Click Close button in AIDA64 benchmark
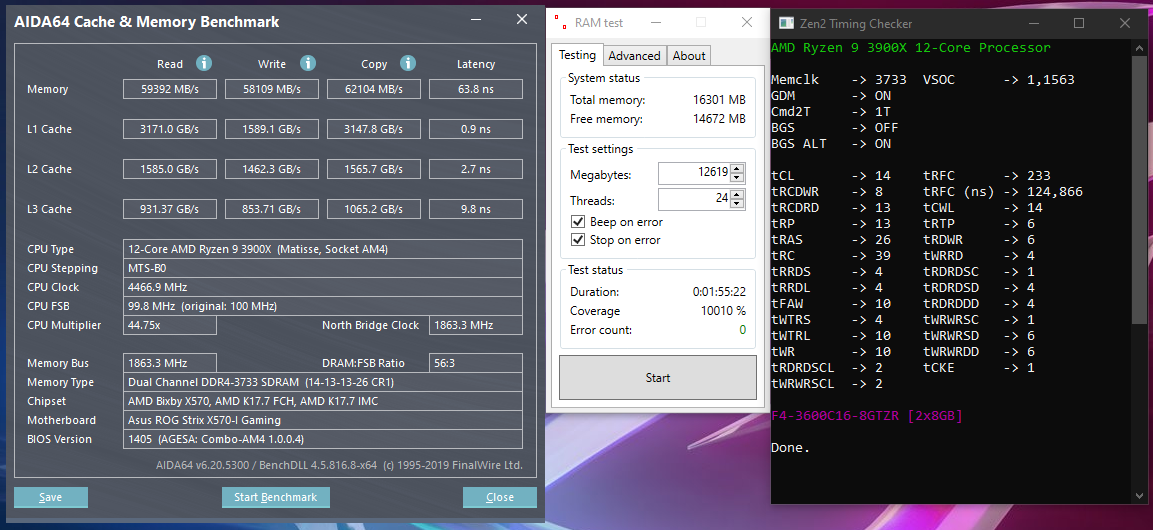1153x530 pixels. 500,498
